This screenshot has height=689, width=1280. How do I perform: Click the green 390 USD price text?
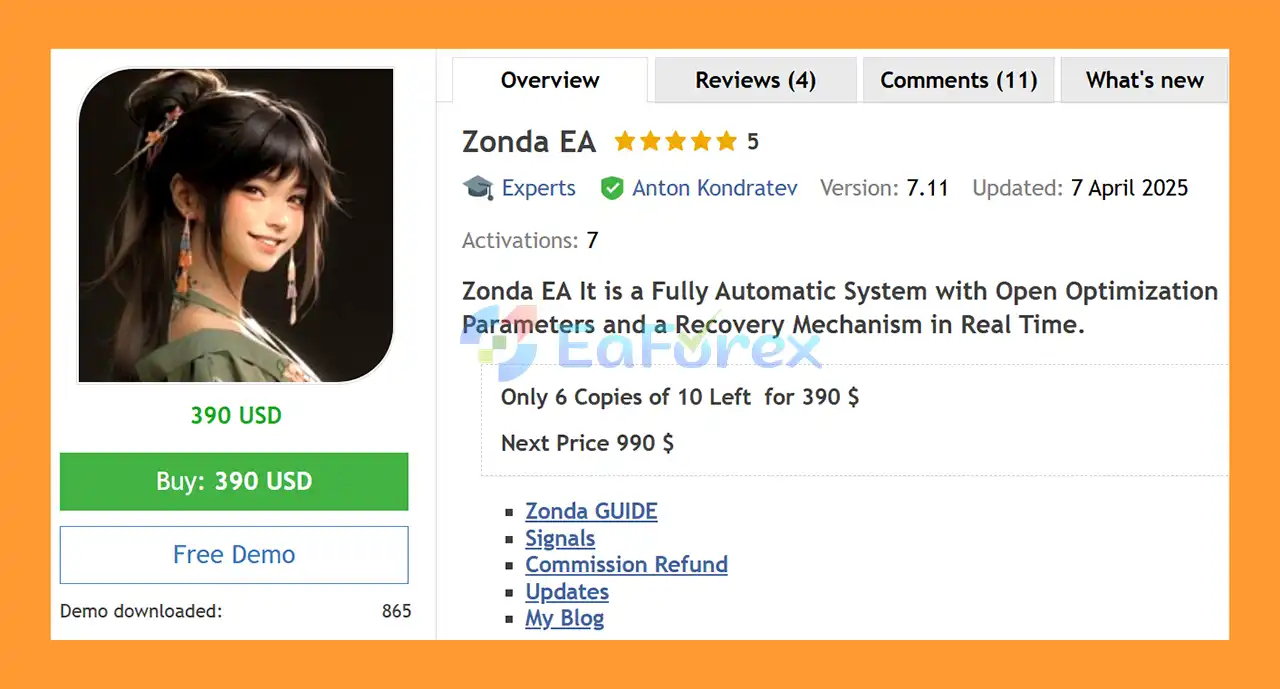[x=236, y=416]
